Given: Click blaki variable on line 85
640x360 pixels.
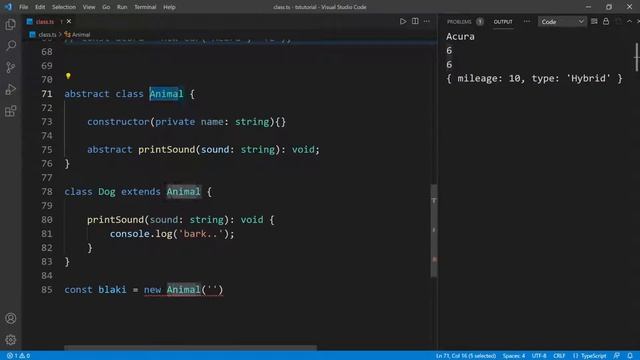Looking at the screenshot, I should pyautogui.click(x=112, y=290).
